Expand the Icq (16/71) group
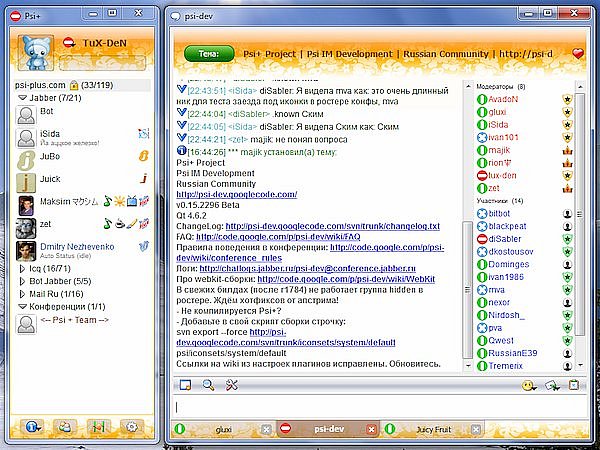 pos(22,268)
